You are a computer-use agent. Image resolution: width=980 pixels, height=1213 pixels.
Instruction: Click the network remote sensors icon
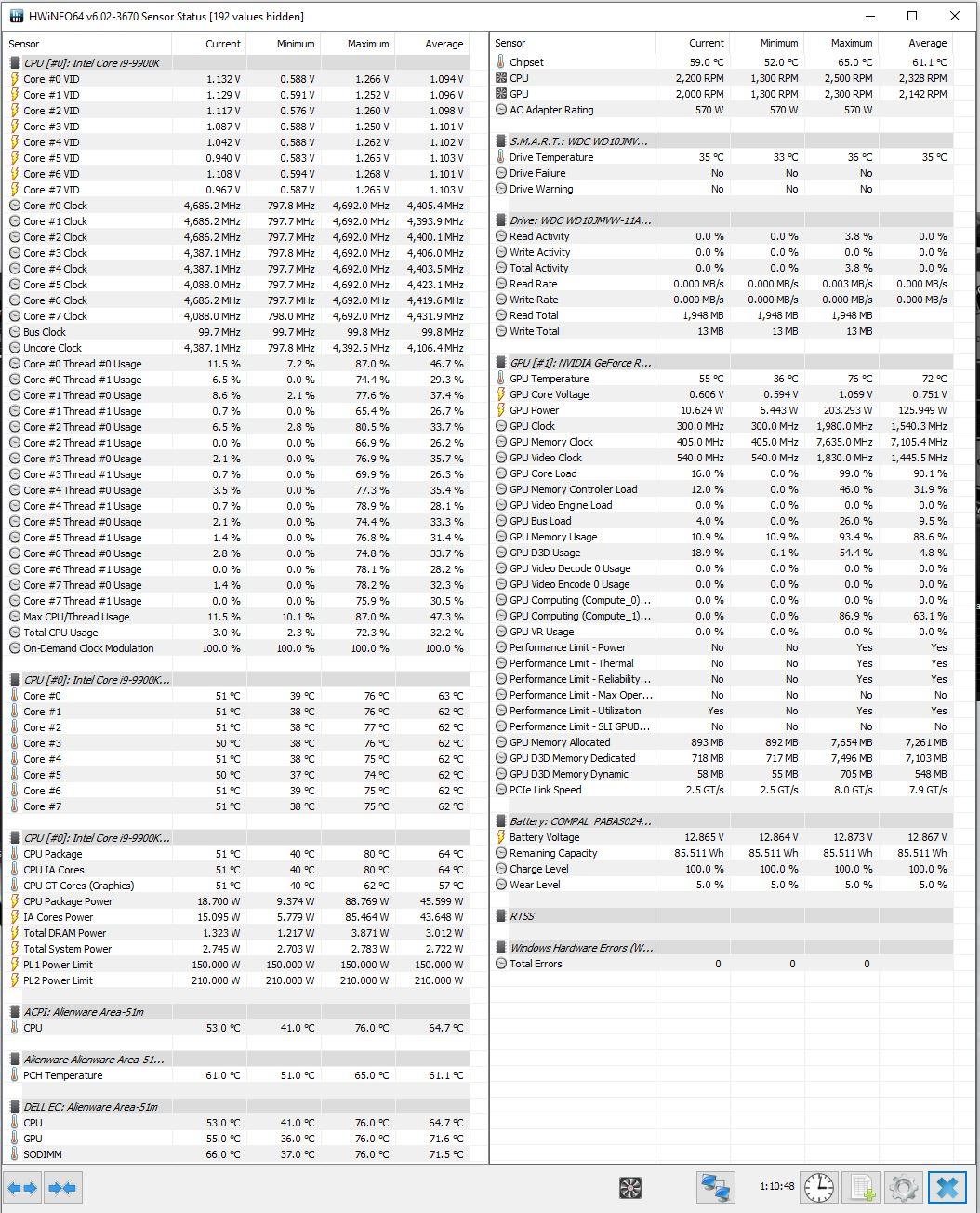coord(715,1188)
